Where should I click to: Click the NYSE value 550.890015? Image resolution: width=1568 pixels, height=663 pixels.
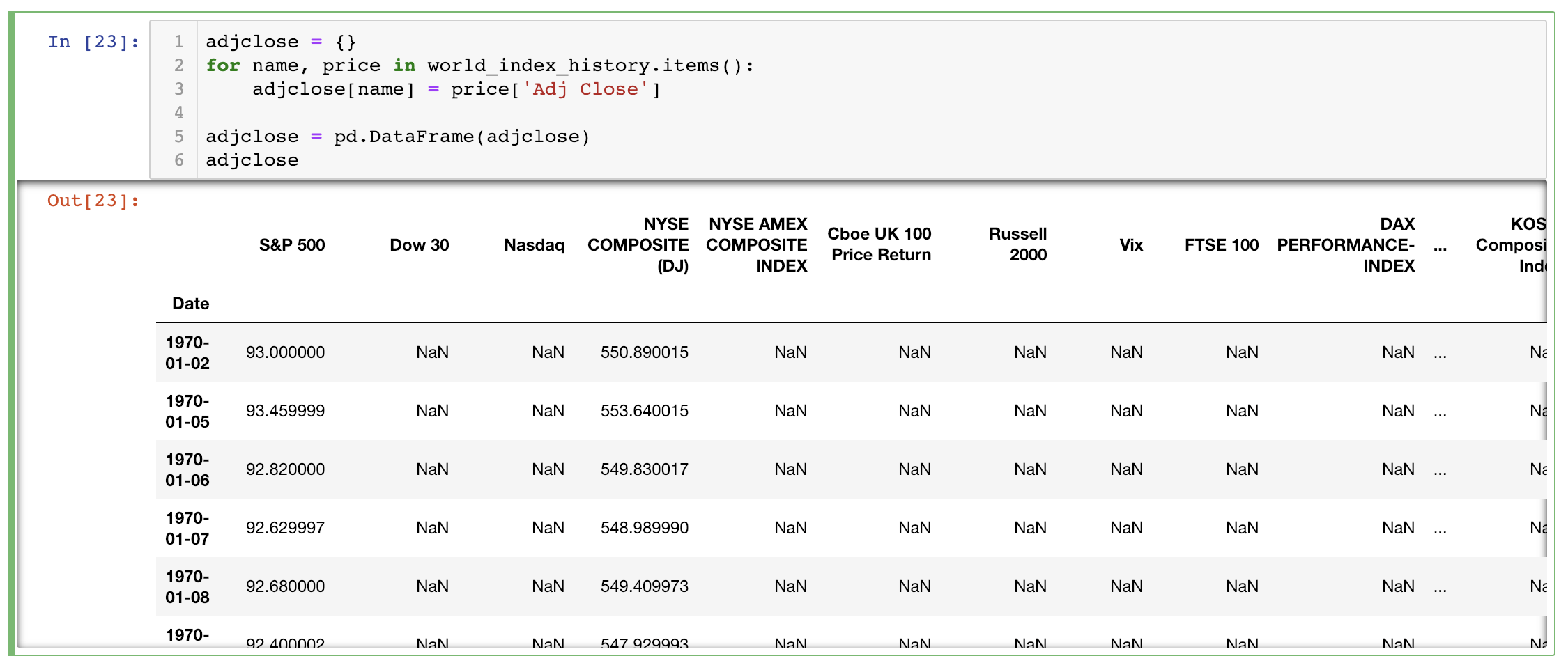[645, 352]
